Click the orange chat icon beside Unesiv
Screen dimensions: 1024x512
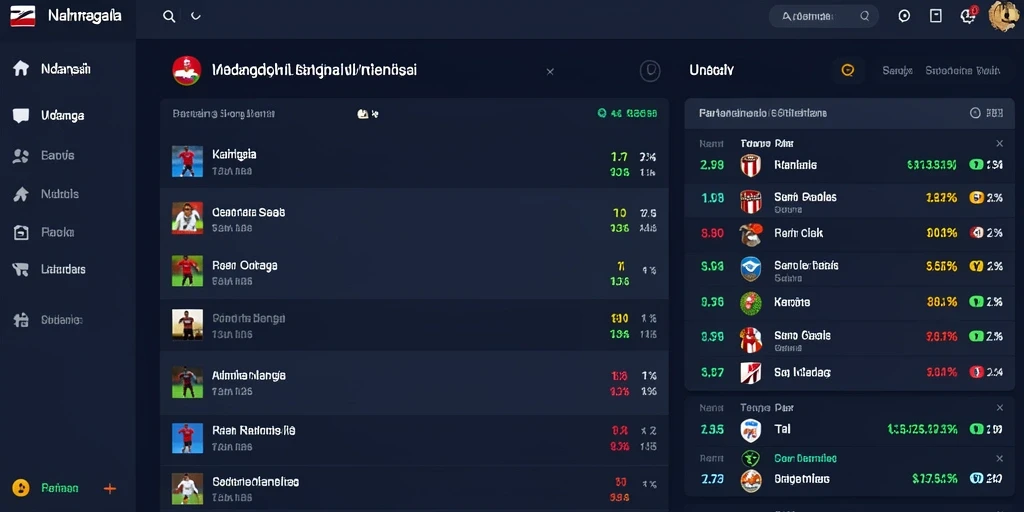[848, 71]
